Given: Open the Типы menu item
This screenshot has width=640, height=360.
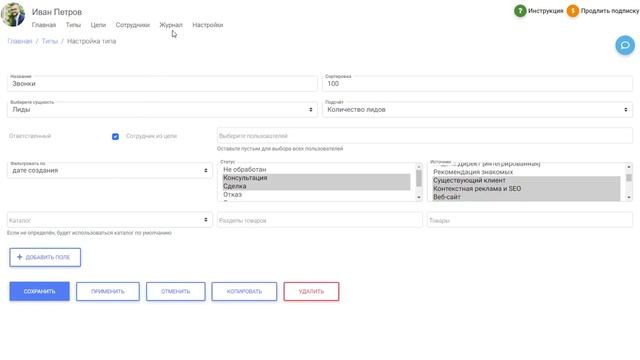Looking at the screenshot, I should pos(73,25).
